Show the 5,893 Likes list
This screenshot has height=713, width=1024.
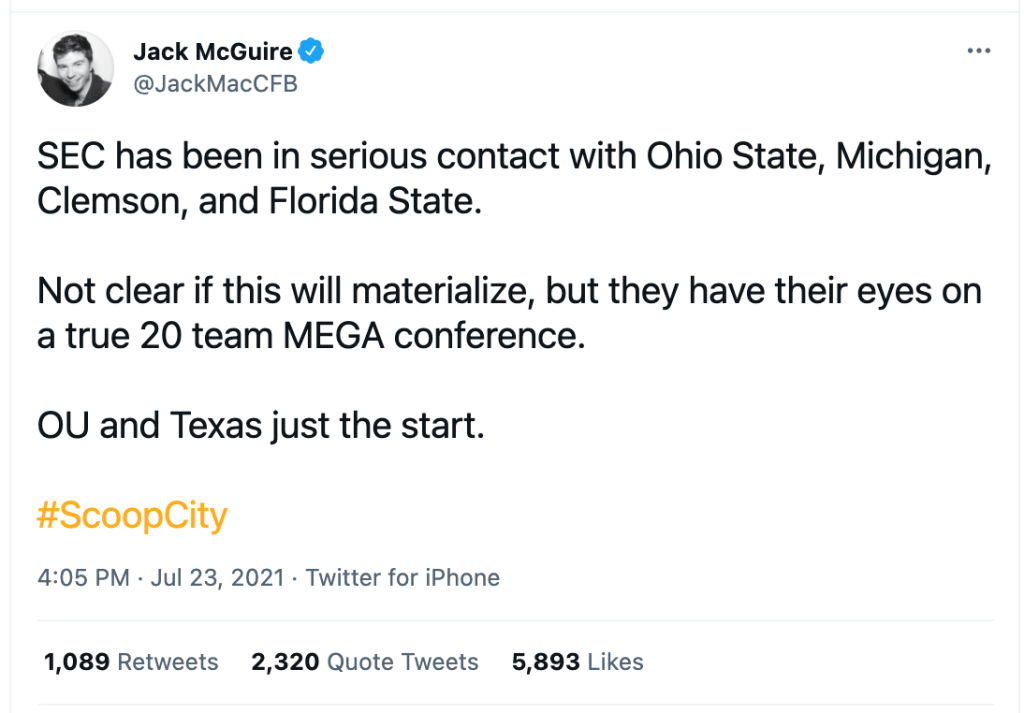[x=577, y=661]
